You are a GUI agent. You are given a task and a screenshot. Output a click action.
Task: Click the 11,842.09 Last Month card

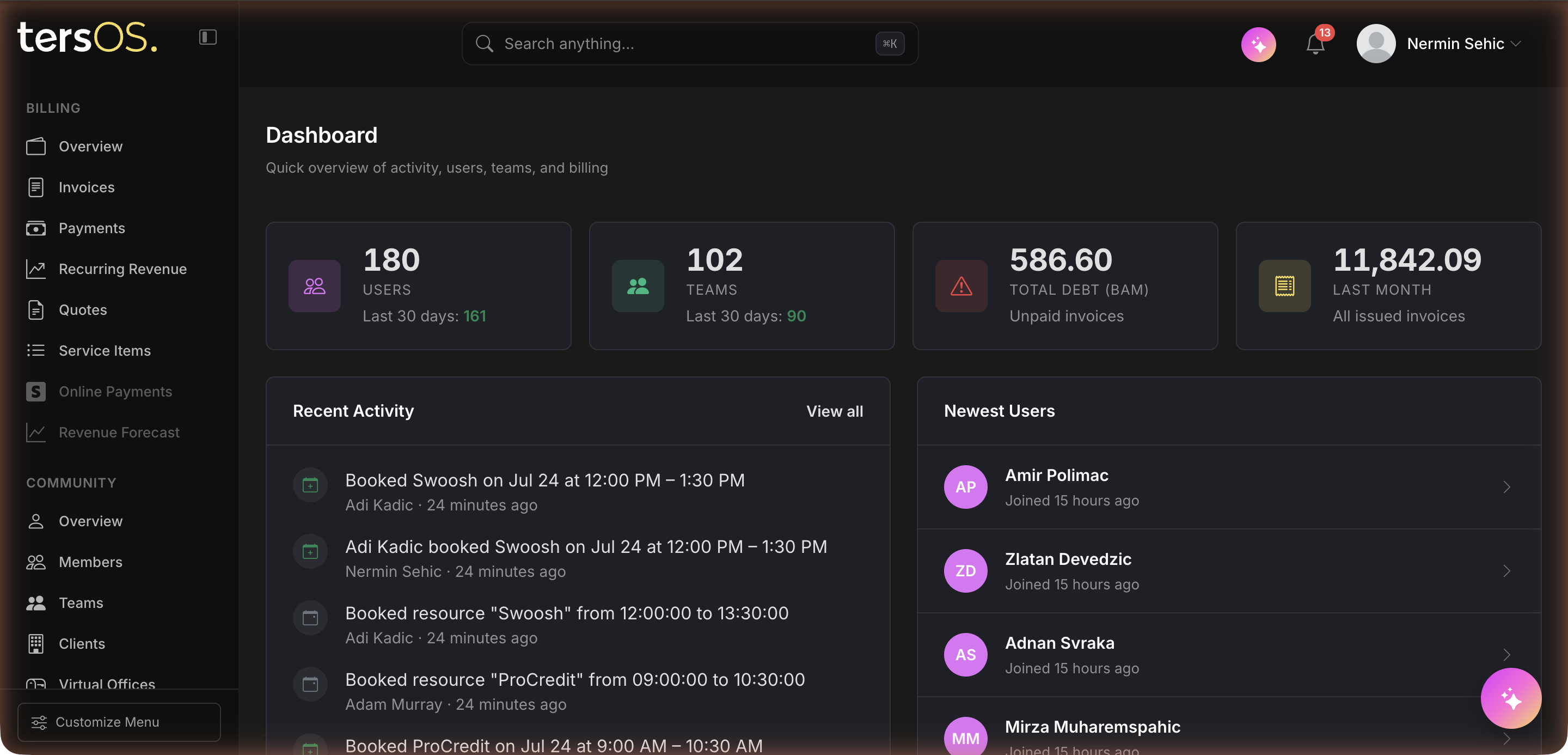tap(1388, 286)
